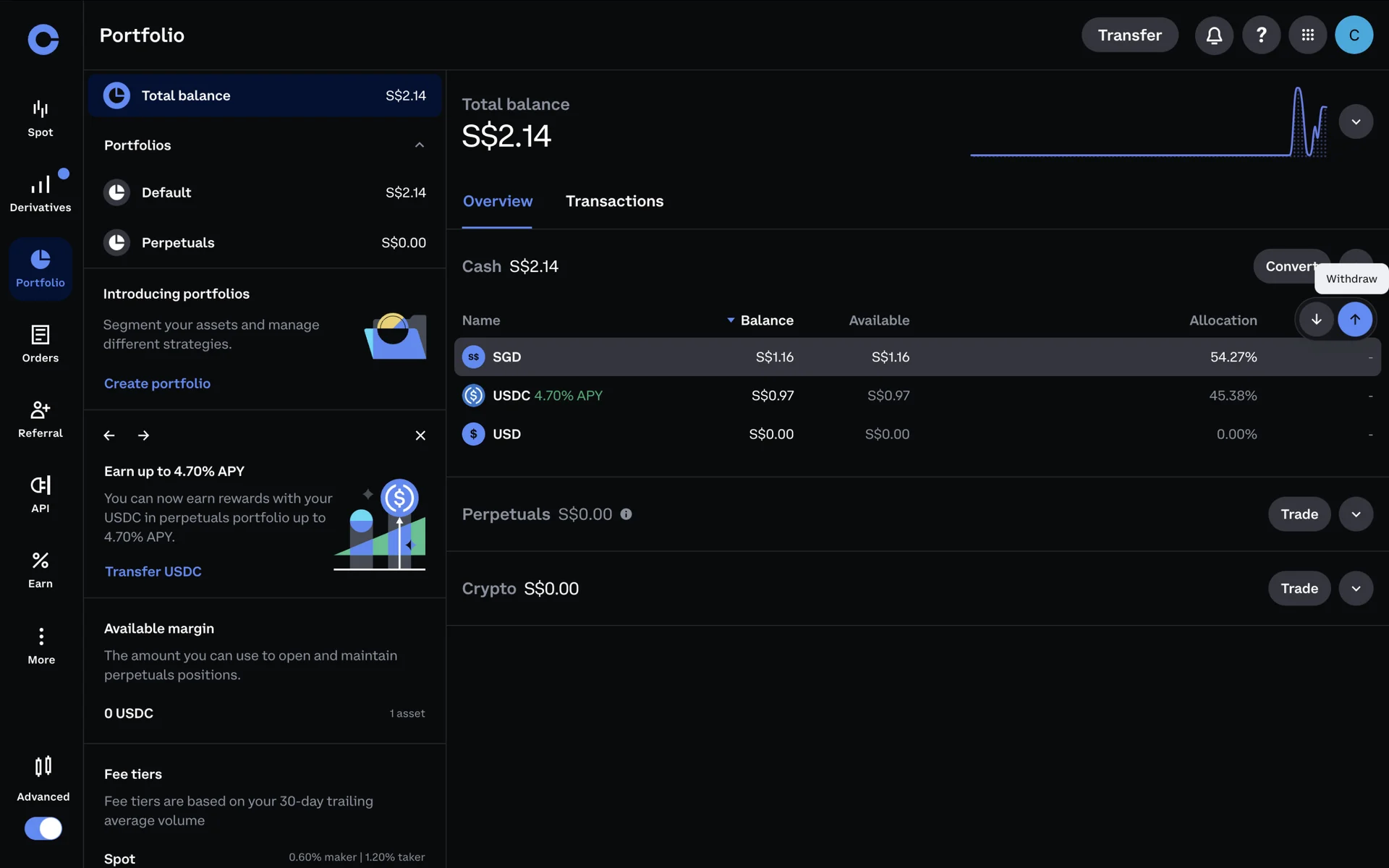
Task: Open the apps grid menu icon
Action: click(x=1307, y=35)
